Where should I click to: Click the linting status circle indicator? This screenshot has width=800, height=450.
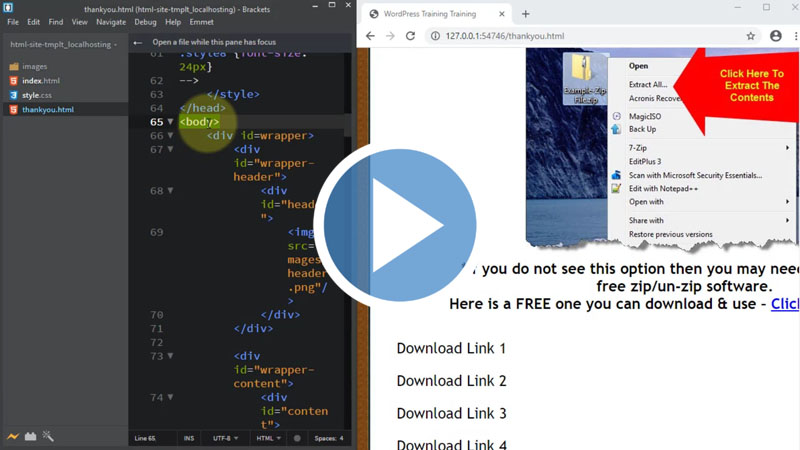coord(297,438)
